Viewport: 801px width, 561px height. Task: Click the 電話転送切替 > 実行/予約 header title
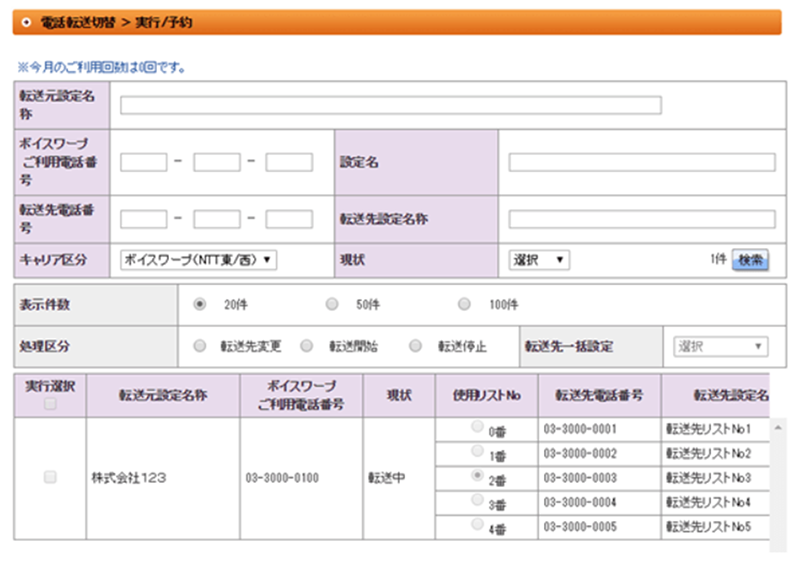116,22
